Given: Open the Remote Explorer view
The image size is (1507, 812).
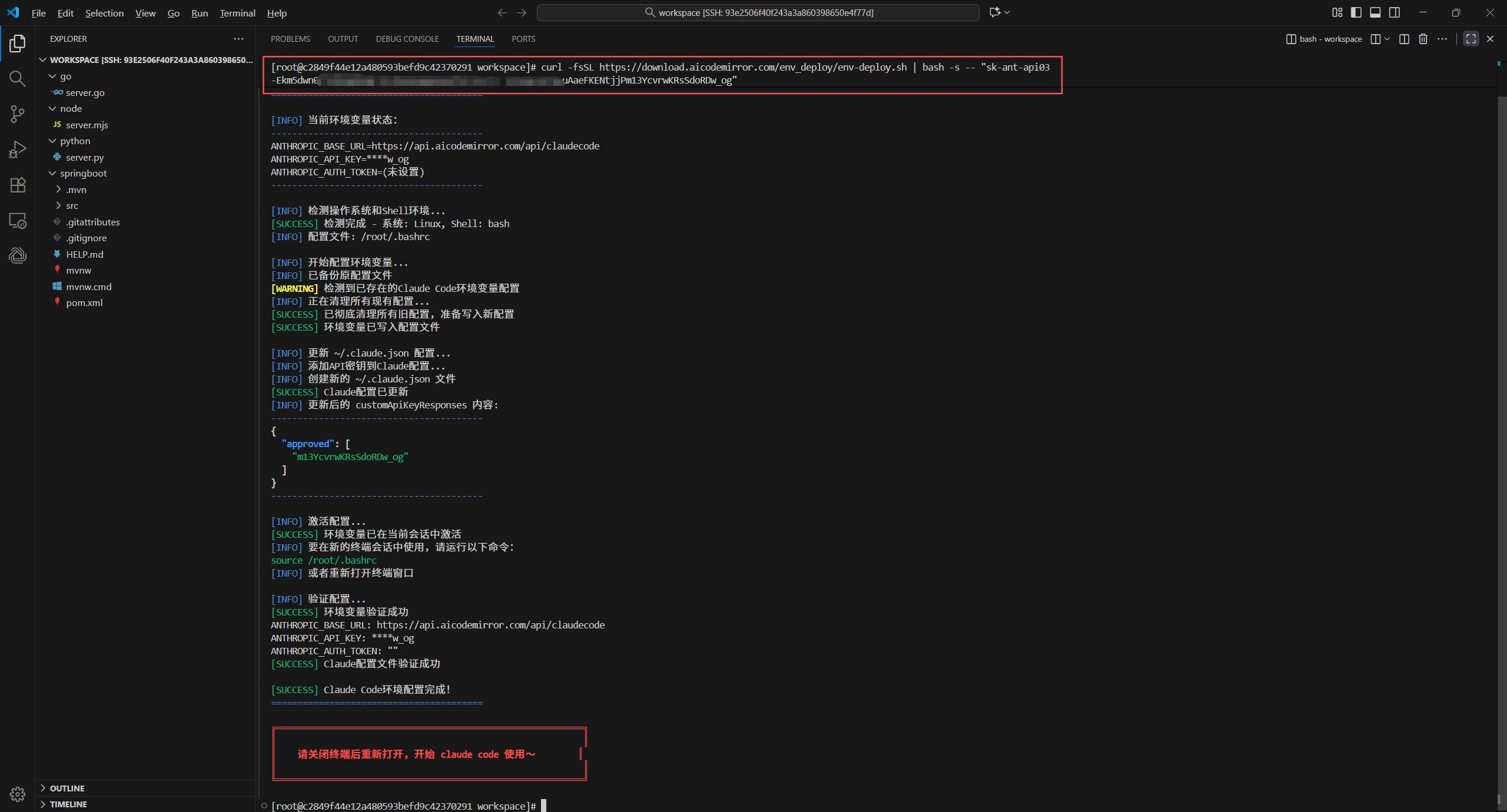Looking at the screenshot, I should (17, 221).
